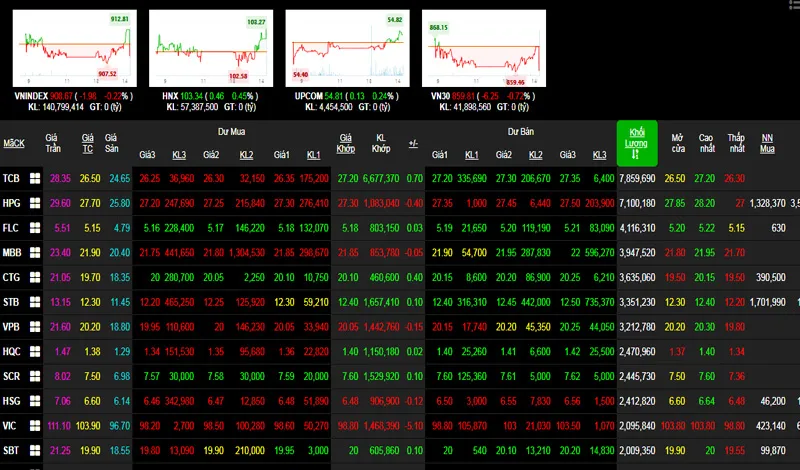Sort by NN Mua column header
The image size is (800, 470).
coord(767,143)
